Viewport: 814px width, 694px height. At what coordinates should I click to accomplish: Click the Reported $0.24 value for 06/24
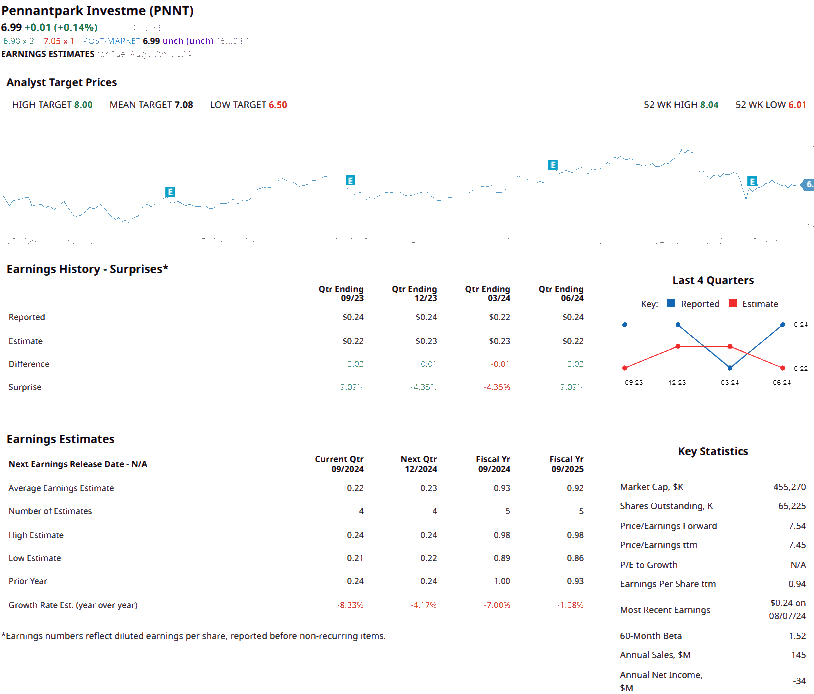coord(573,317)
